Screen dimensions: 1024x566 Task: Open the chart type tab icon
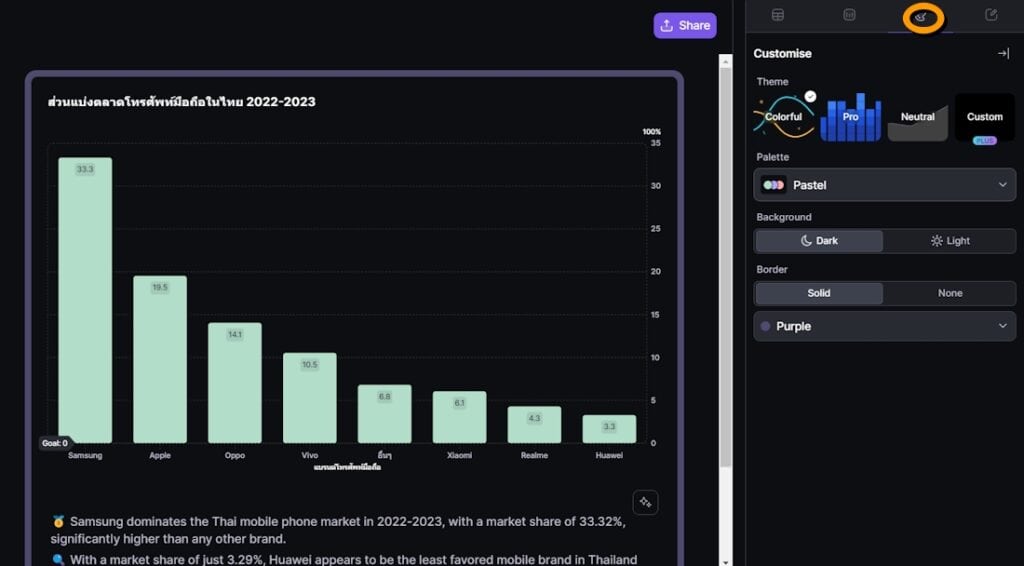click(849, 15)
